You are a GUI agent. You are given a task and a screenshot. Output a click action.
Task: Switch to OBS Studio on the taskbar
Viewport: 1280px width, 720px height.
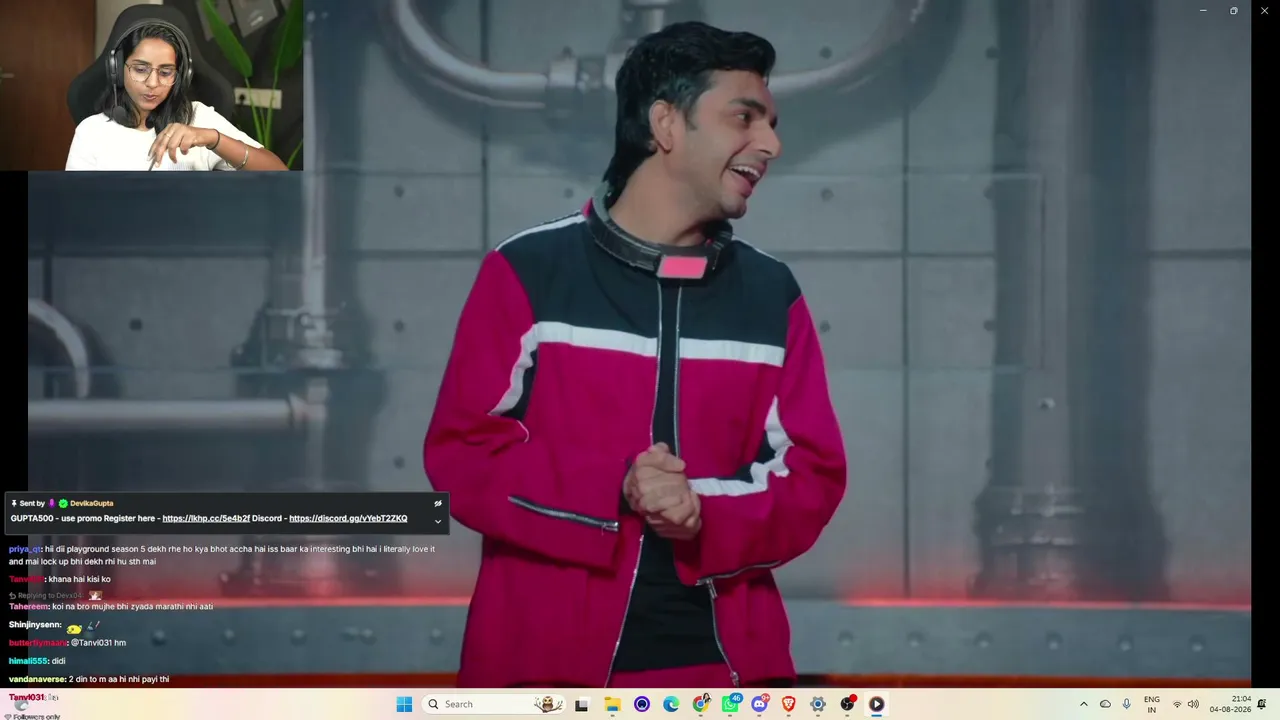click(848, 704)
